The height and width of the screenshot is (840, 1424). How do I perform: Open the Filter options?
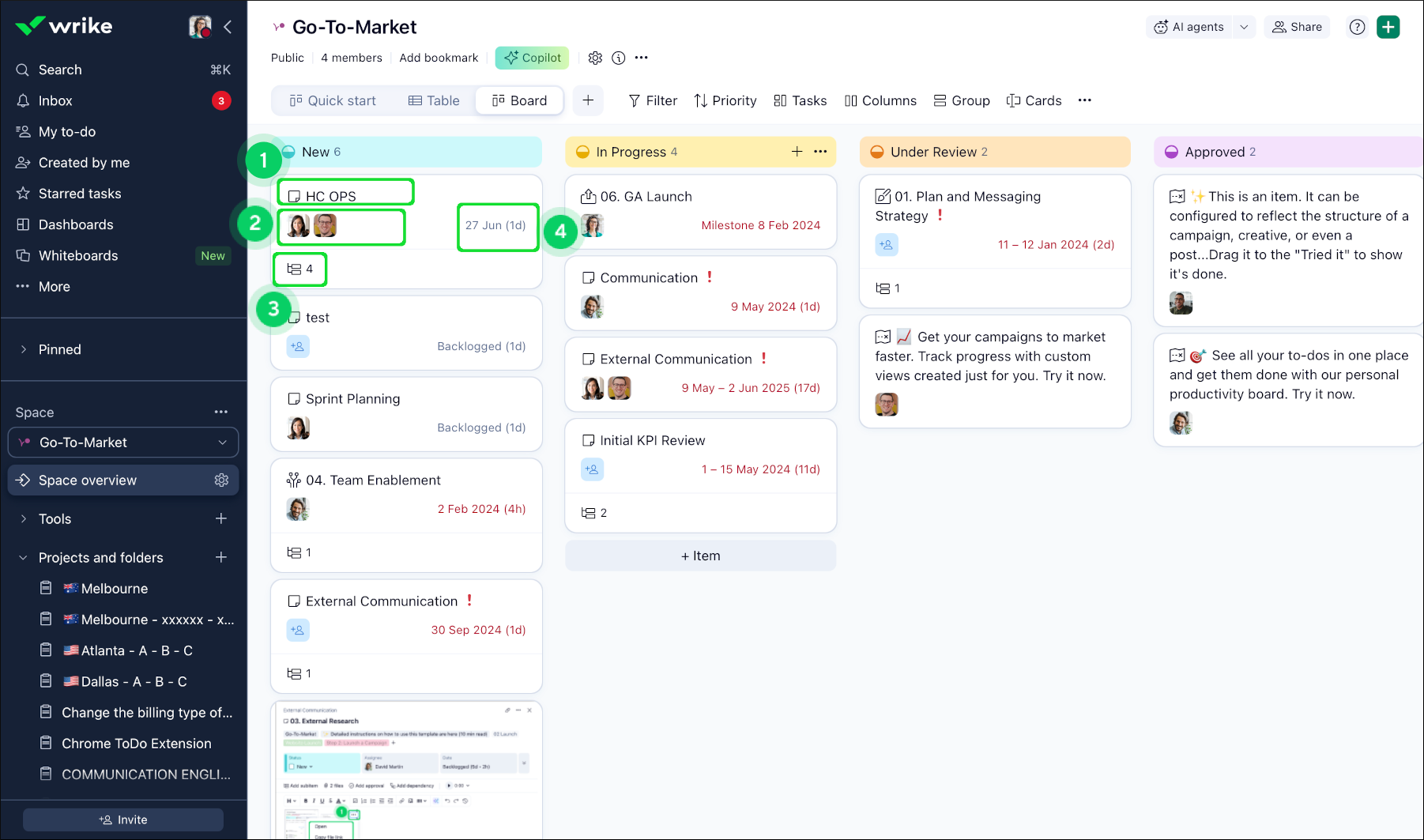(x=653, y=100)
